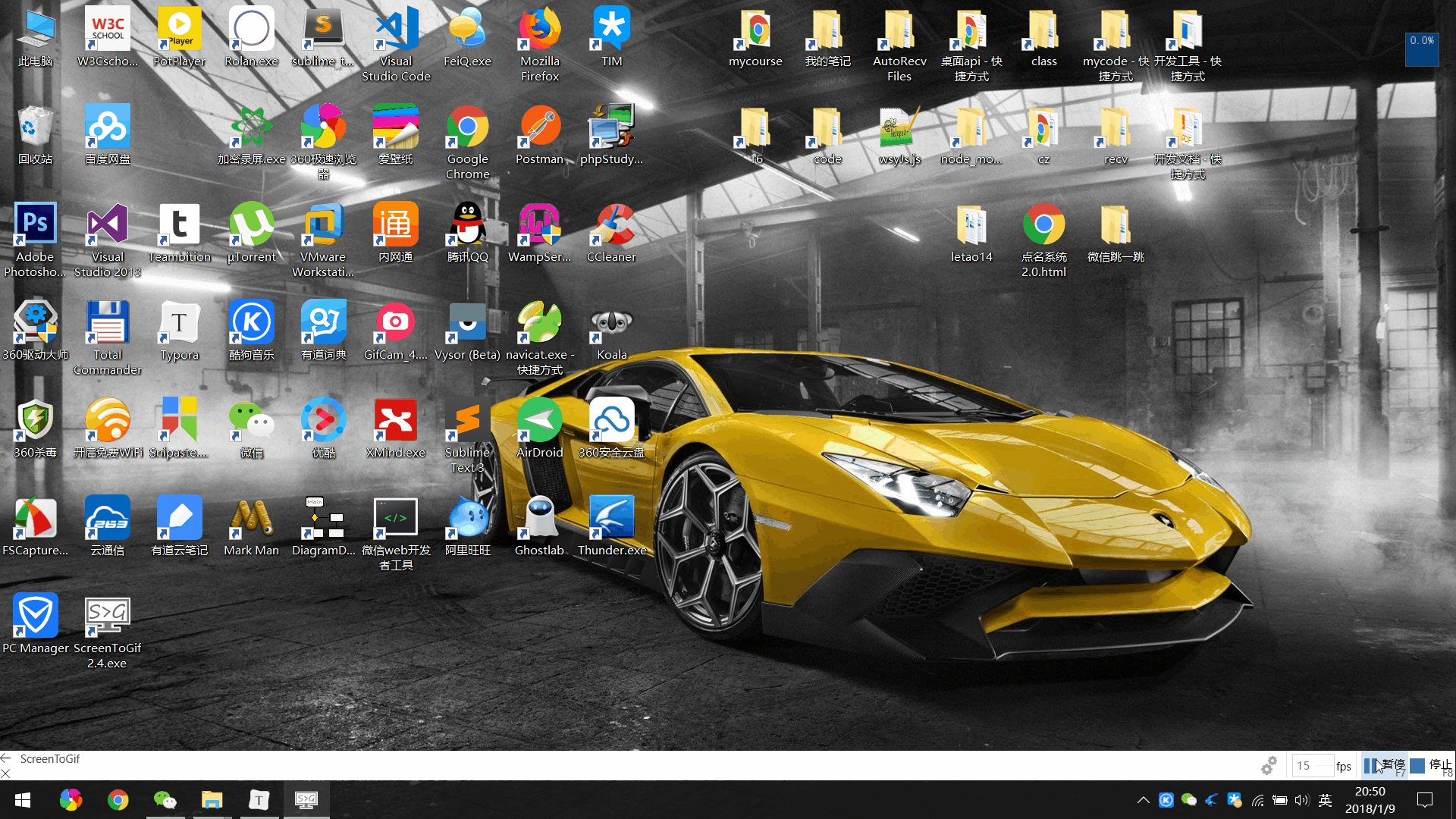Screen dimensions: 1456x819
Task: Open ScreenToGif recorder settings gear
Action: pyautogui.click(x=1269, y=766)
